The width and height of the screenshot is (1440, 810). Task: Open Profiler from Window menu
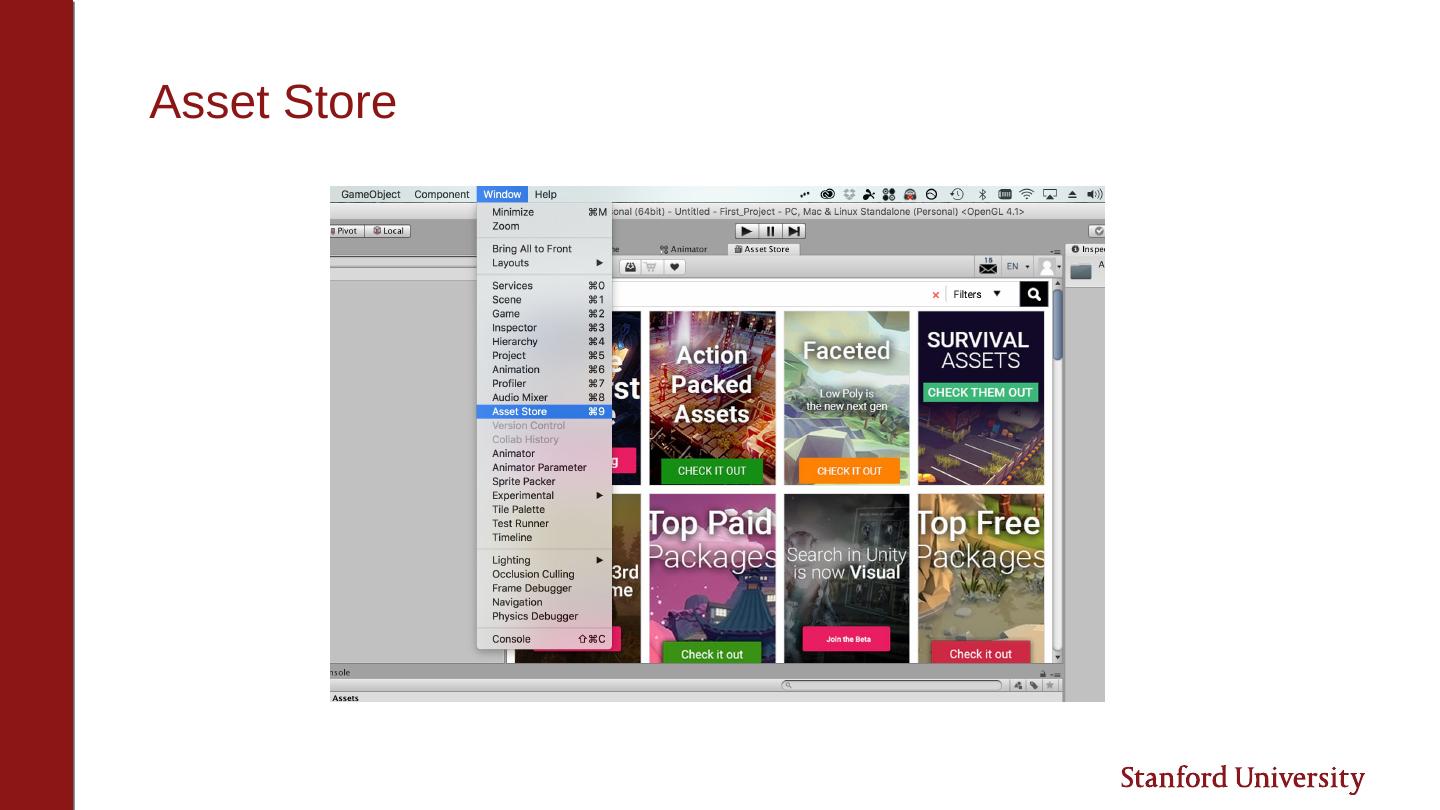(x=544, y=384)
